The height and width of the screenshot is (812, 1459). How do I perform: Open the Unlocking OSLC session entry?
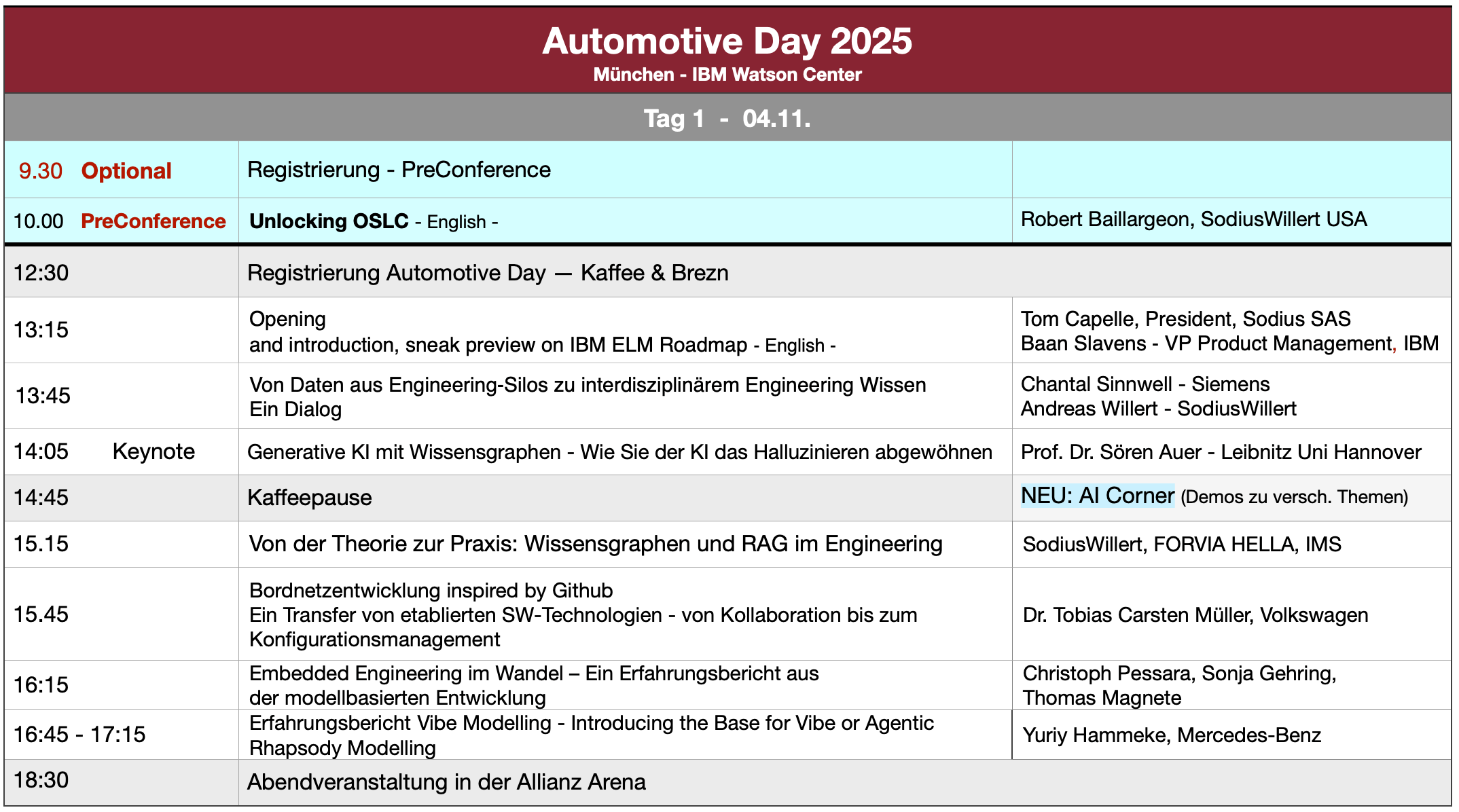[x=329, y=221]
